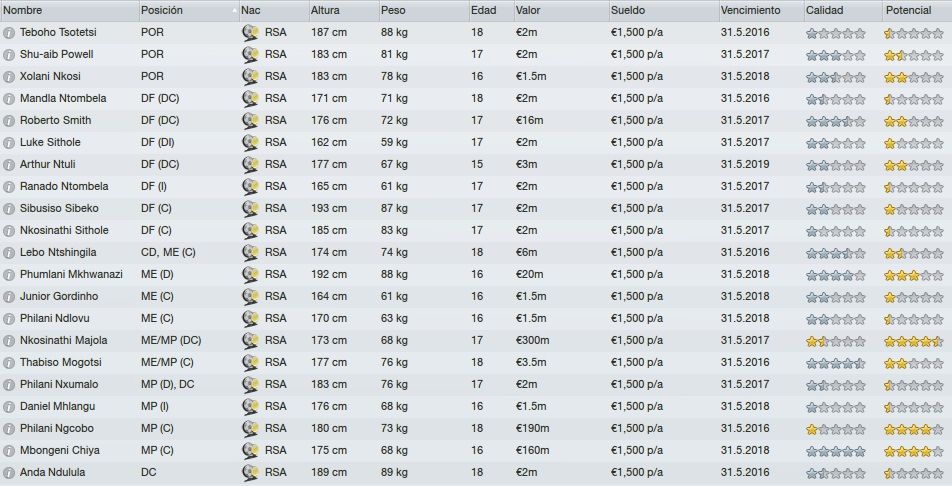Sort table by Nombre column header
This screenshot has height=486, width=952.
click(69, 10)
